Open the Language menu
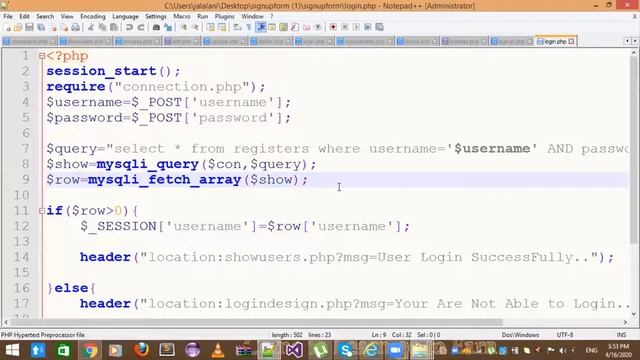Screen dimensions: 640x360 pyautogui.click(x=125, y=16)
